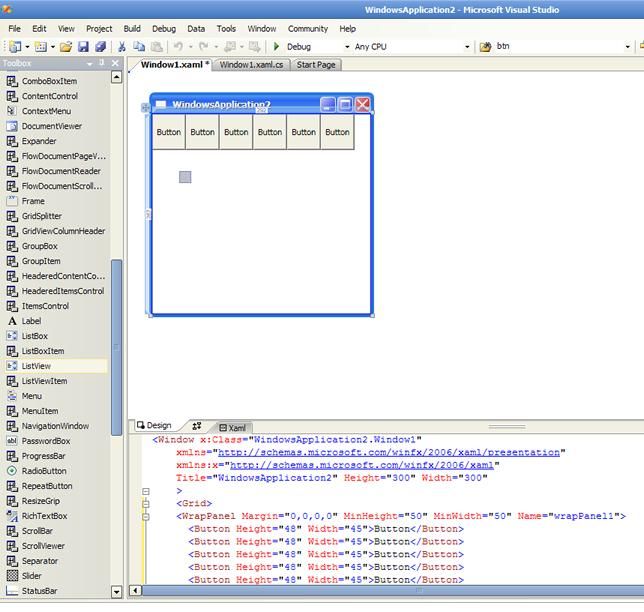
Task: Open the Undo history dropdown arrow
Action: click(191, 47)
